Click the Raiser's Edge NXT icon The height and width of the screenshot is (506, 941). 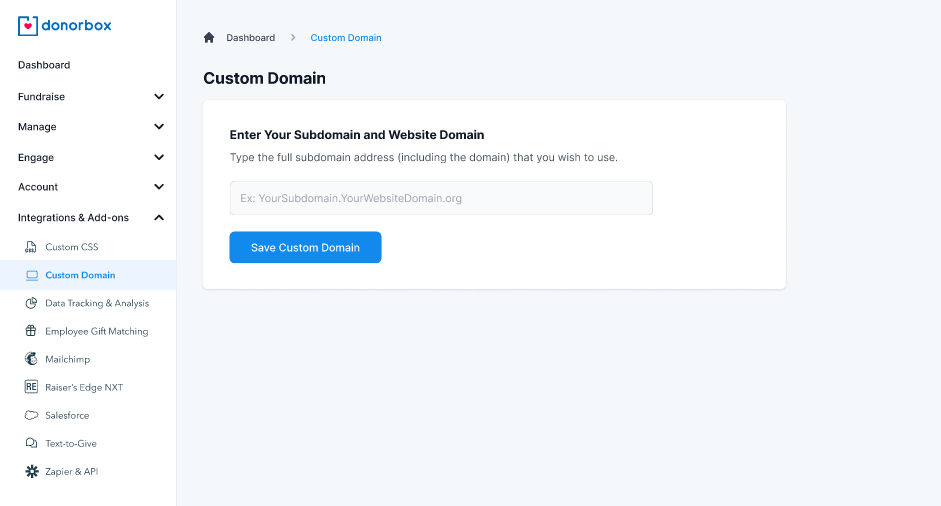pos(31,387)
